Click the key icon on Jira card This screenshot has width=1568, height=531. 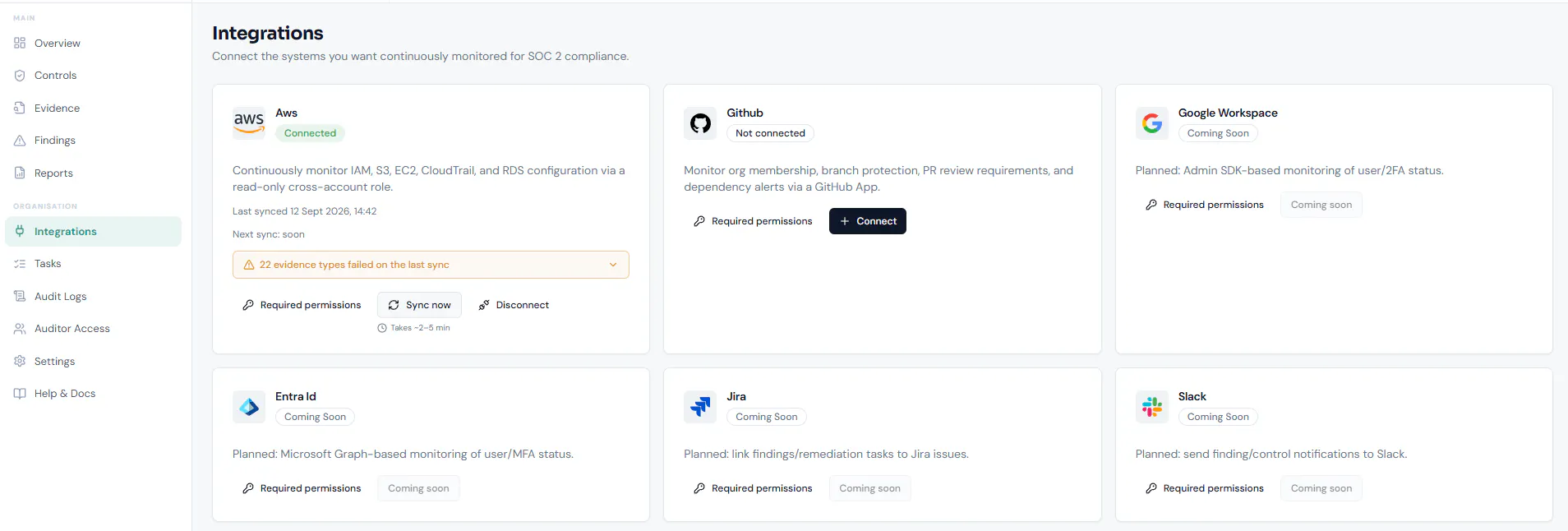coord(699,488)
